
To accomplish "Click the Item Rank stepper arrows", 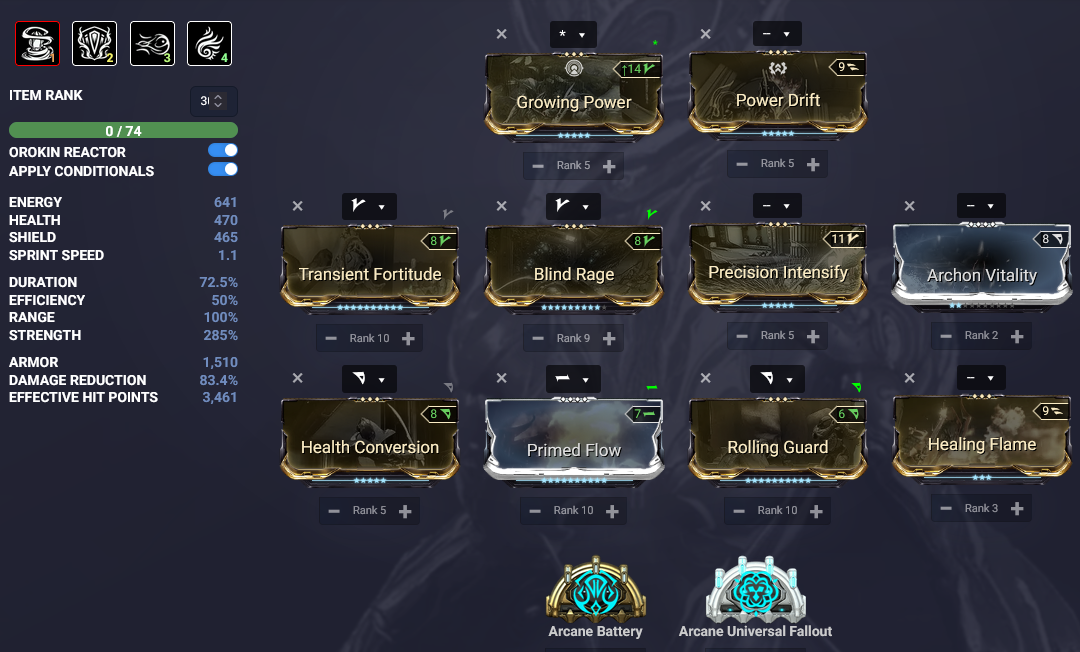I will (218, 101).
